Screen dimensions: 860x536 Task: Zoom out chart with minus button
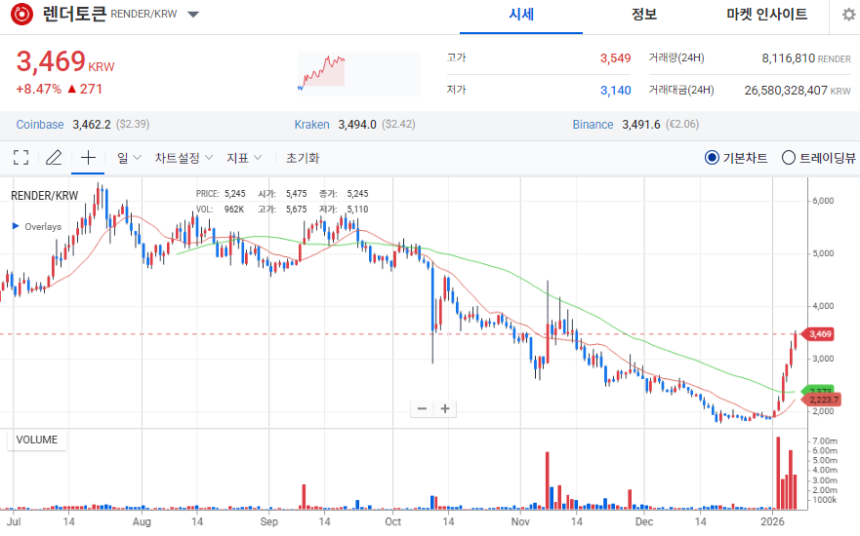tap(422, 408)
